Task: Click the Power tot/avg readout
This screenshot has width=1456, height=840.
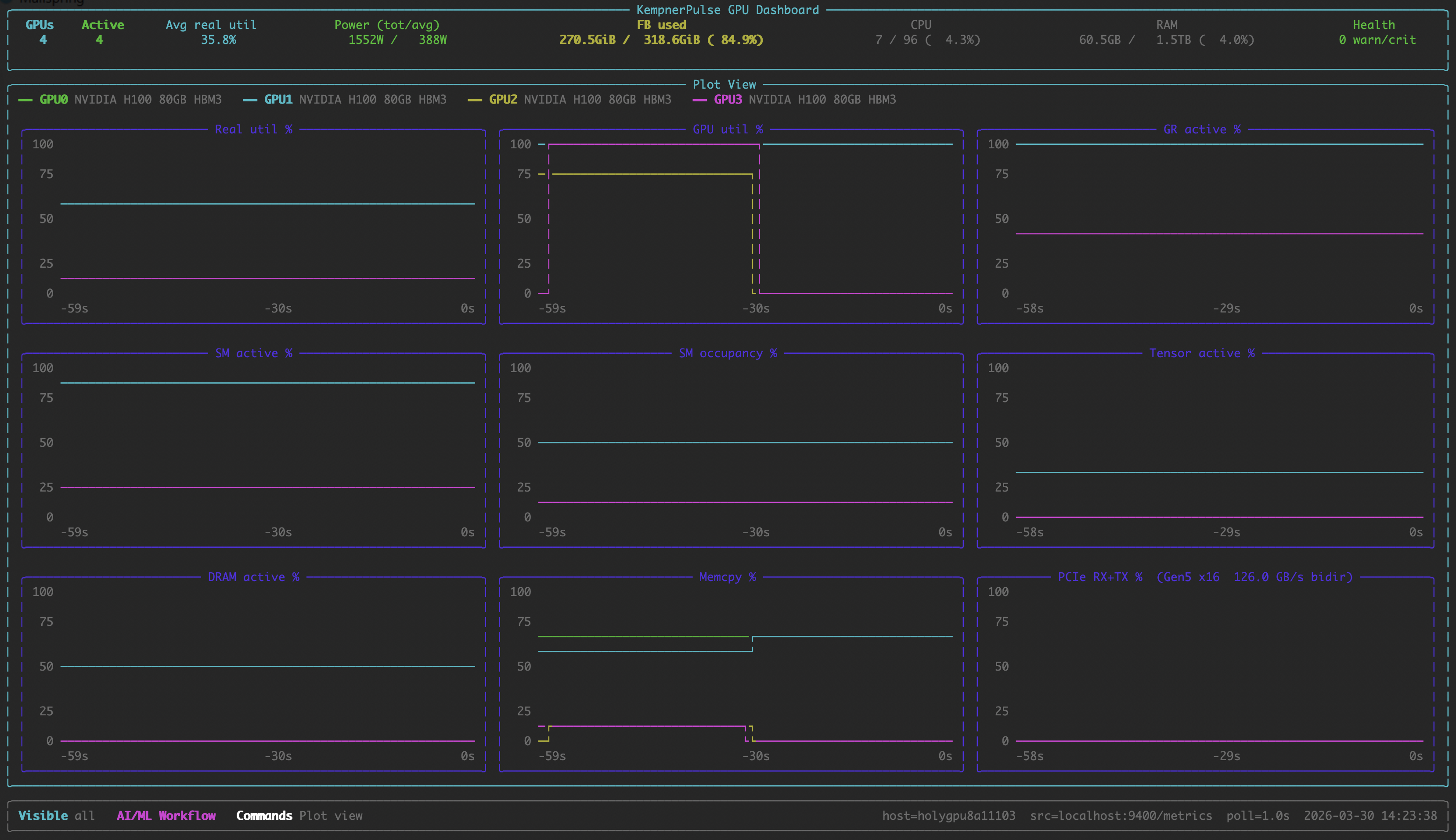Action: pos(397,40)
